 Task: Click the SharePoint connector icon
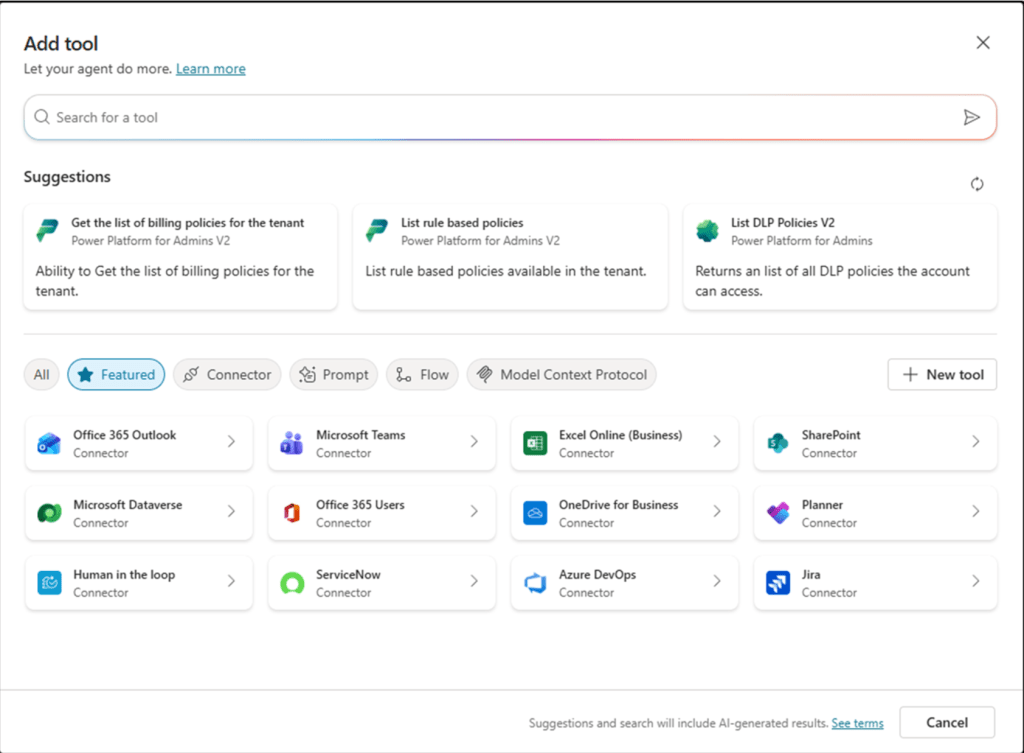pos(778,443)
